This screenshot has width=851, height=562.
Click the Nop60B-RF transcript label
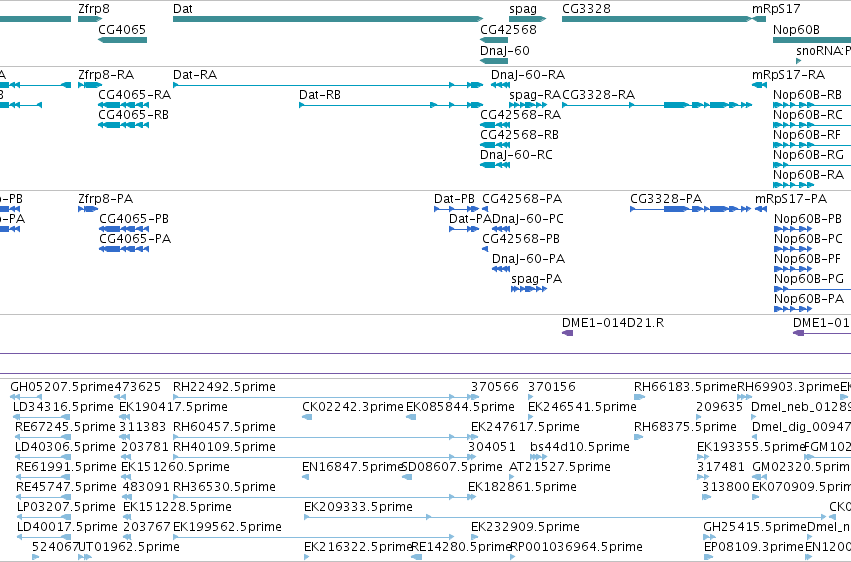(807, 135)
